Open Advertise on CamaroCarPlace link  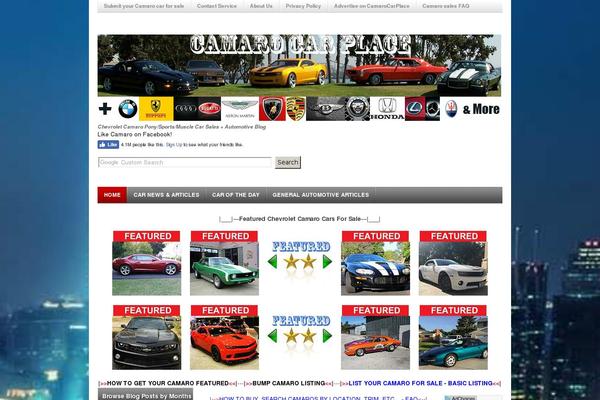(372, 6)
